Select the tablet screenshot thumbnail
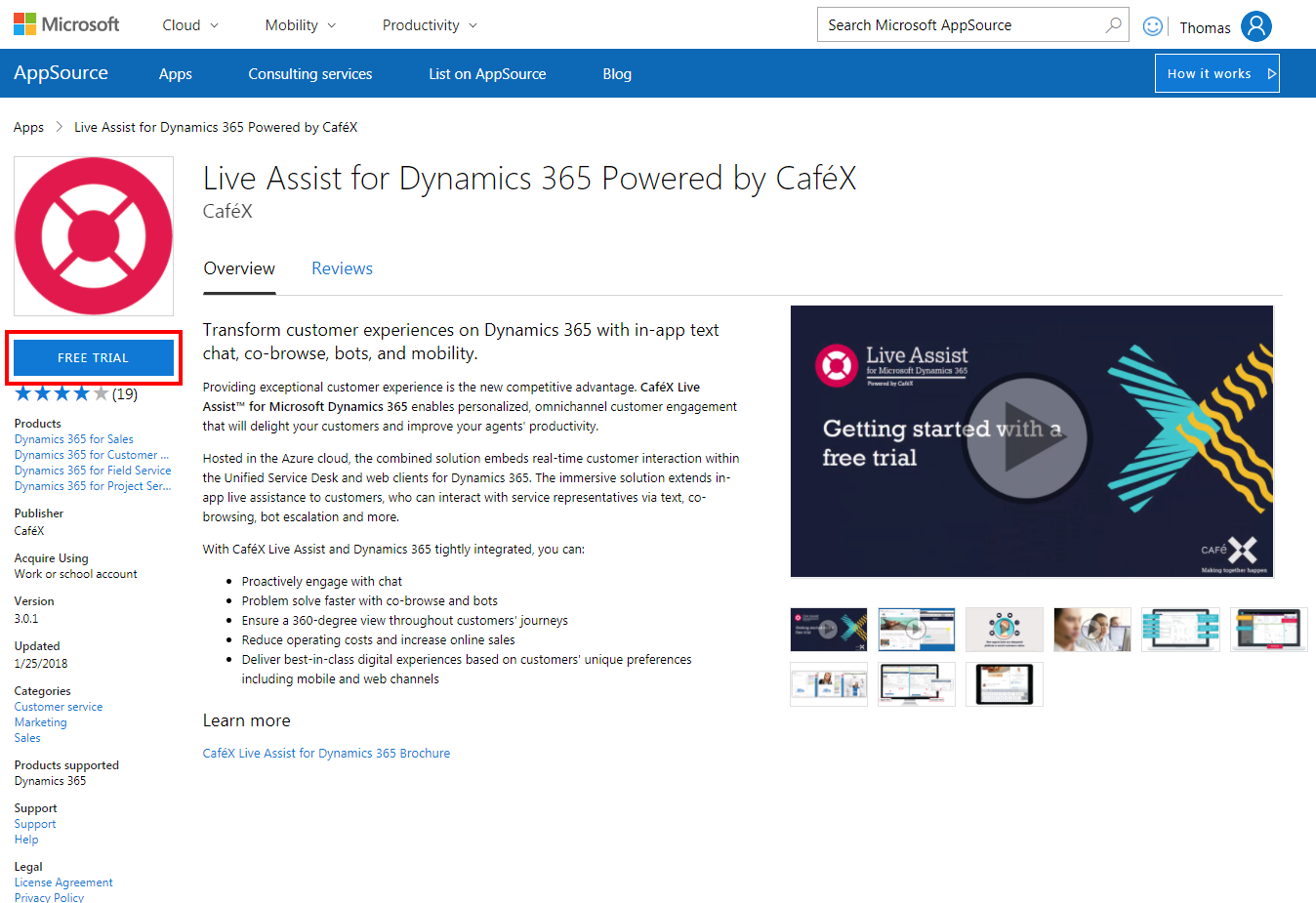 (1005, 684)
